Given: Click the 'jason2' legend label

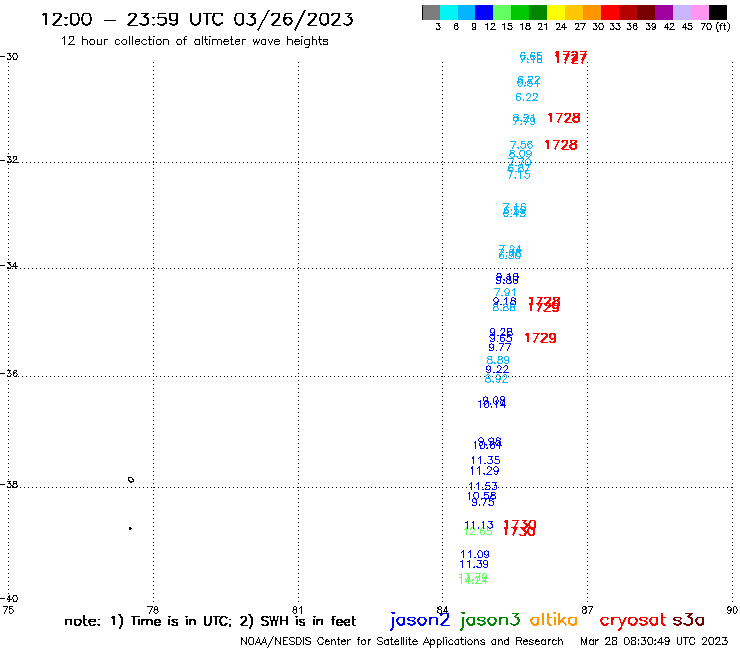Looking at the screenshot, I should 420,620.
